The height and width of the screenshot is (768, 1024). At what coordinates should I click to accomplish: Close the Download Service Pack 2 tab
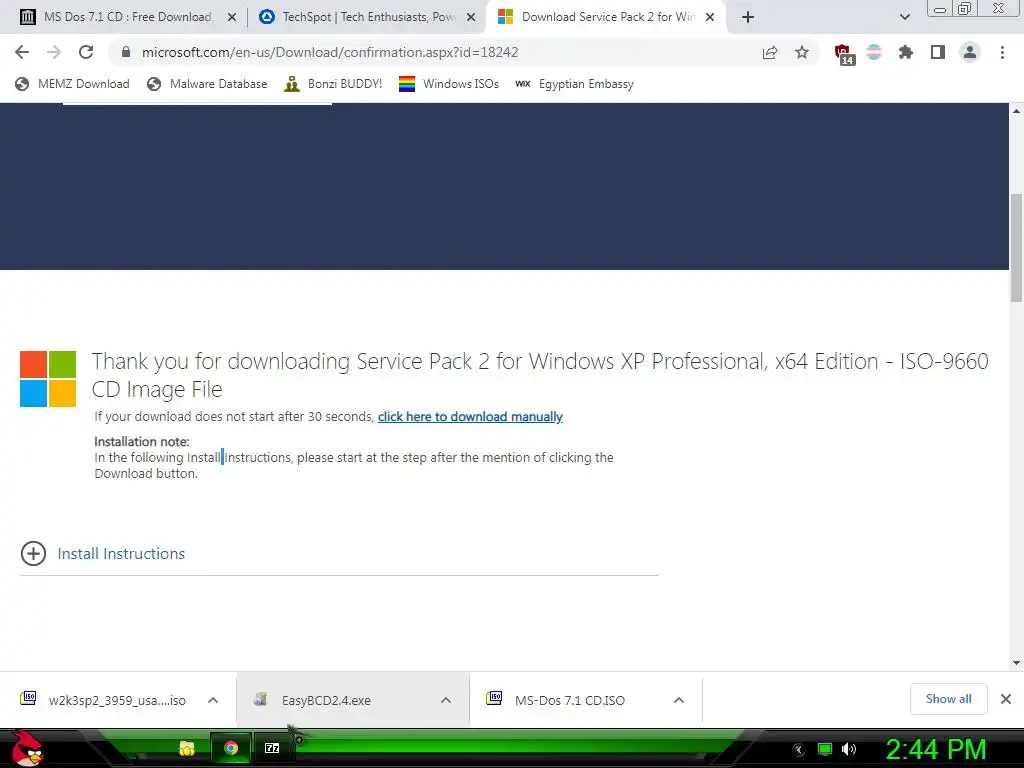pos(710,17)
